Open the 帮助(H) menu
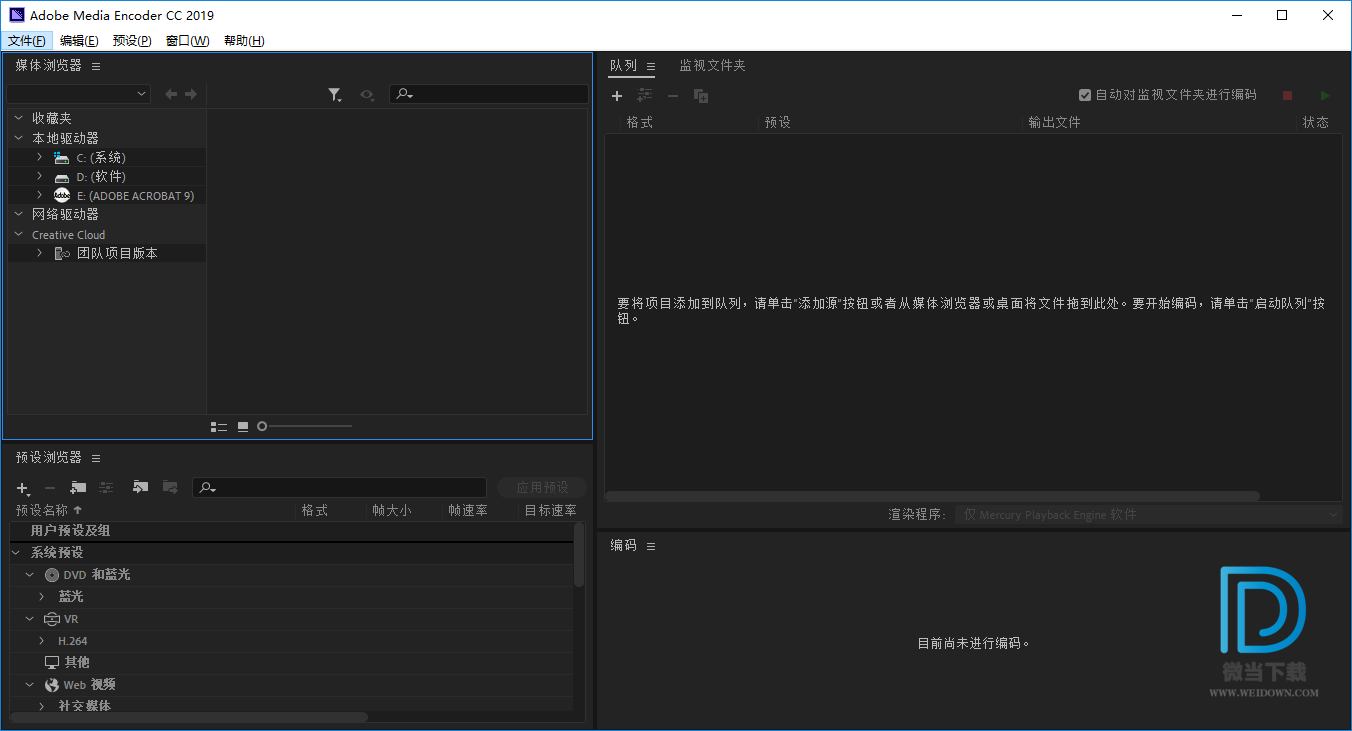The height and width of the screenshot is (731, 1352). (x=244, y=41)
